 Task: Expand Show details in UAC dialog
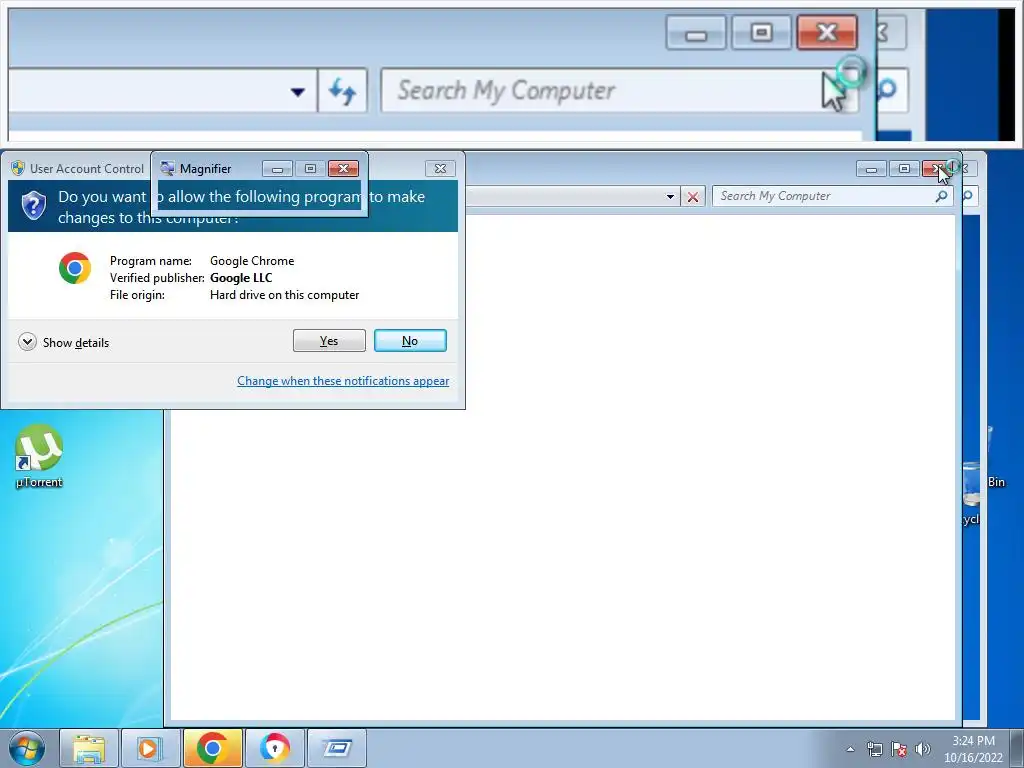(63, 342)
